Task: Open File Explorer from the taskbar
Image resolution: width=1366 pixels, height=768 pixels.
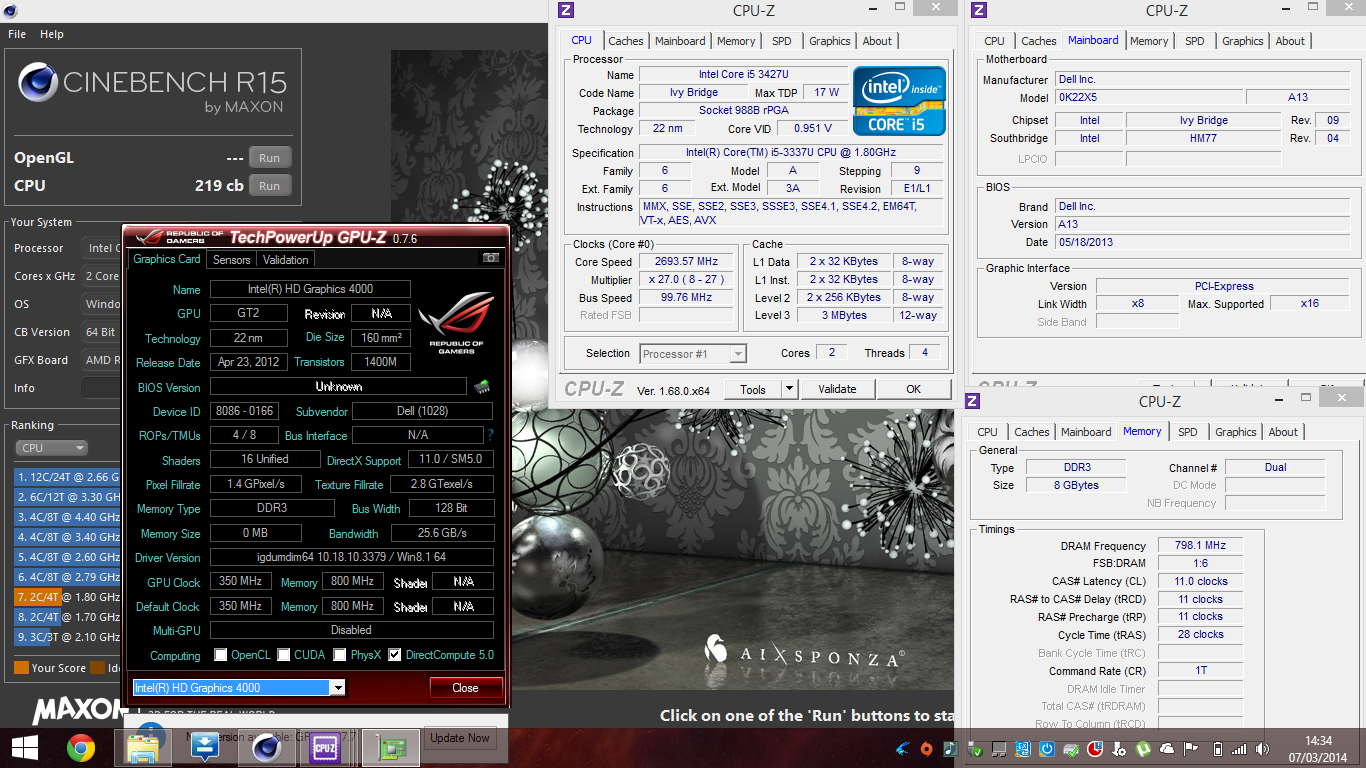Action: (x=142, y=747)
